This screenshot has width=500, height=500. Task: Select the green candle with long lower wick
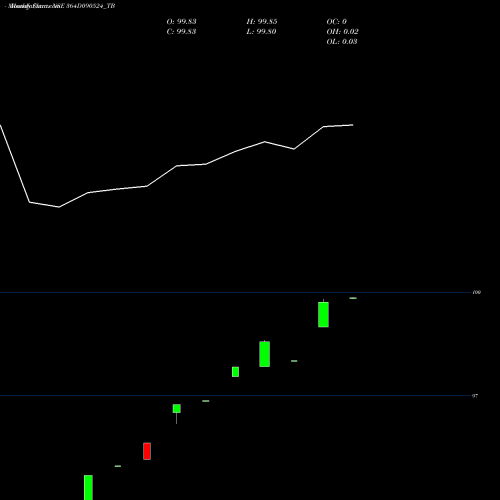[x=177, y=413]
